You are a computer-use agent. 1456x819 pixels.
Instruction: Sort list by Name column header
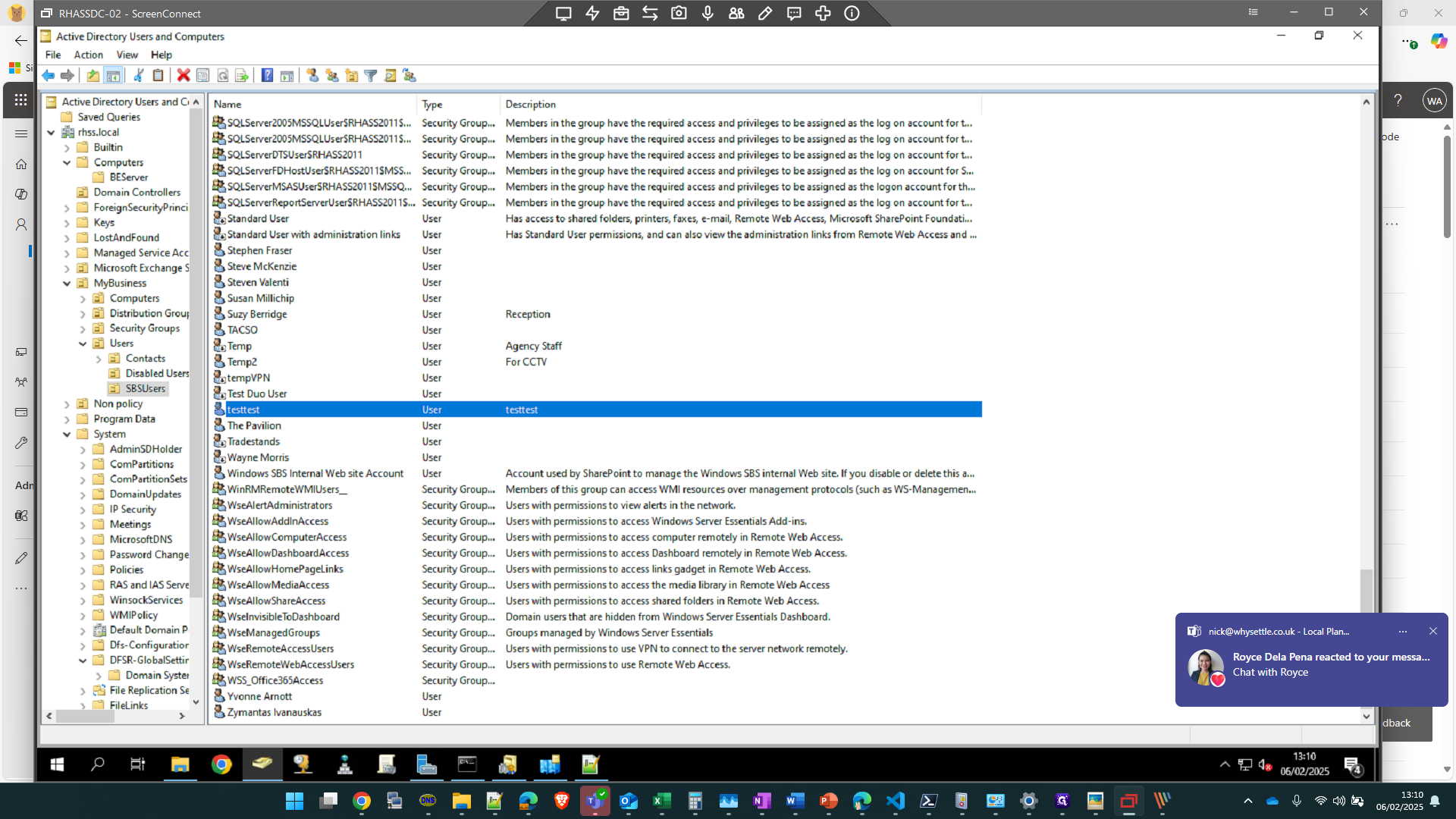pyautogui.click(x=313, y=104)
